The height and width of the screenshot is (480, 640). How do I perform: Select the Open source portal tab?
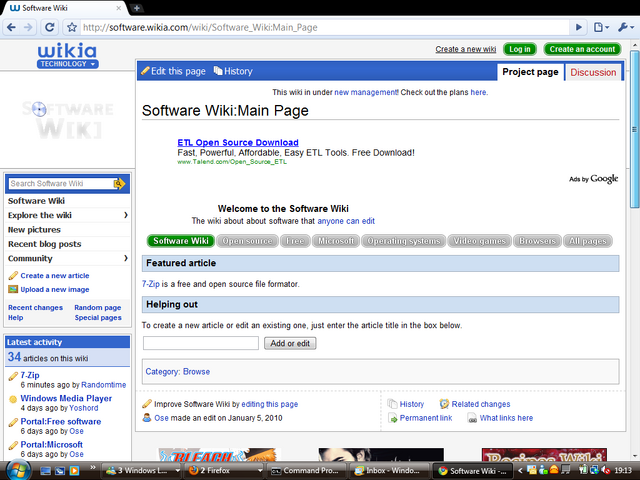(247, 241)
